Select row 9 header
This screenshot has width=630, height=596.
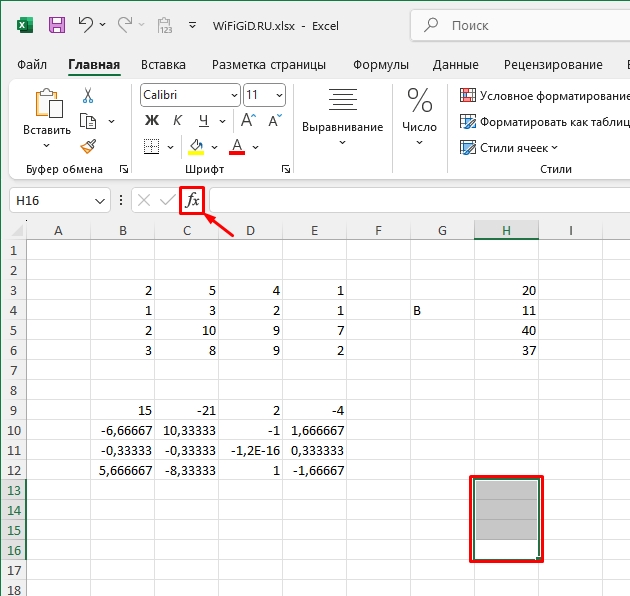pyautogui.click(x=14, y=410)
